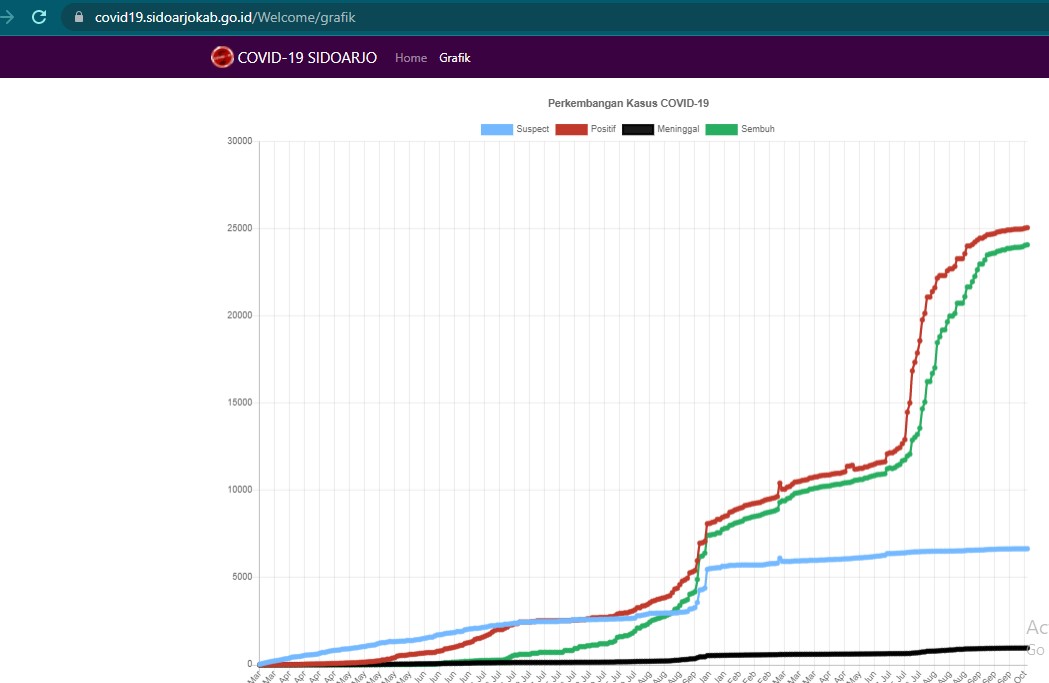The width and height of the screenshot is (1049, 683).
Task: Click the blue Suspect legend color box
Action: [497, 129]
